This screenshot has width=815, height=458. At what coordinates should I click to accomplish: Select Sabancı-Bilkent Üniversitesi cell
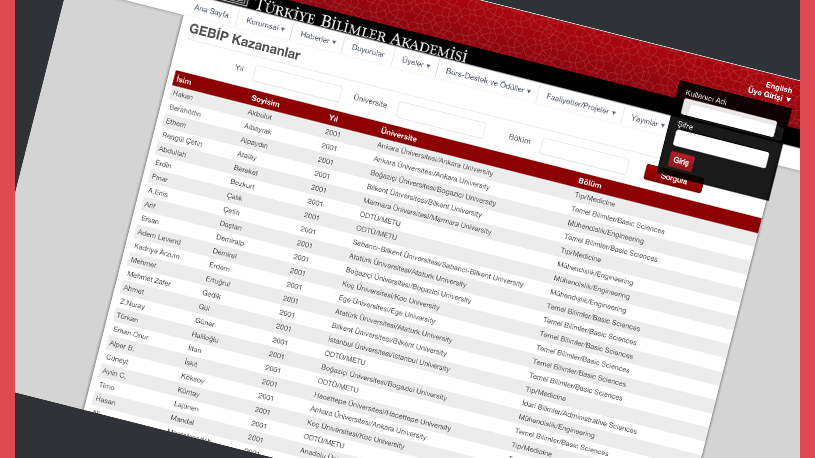(x=438, y=263)
